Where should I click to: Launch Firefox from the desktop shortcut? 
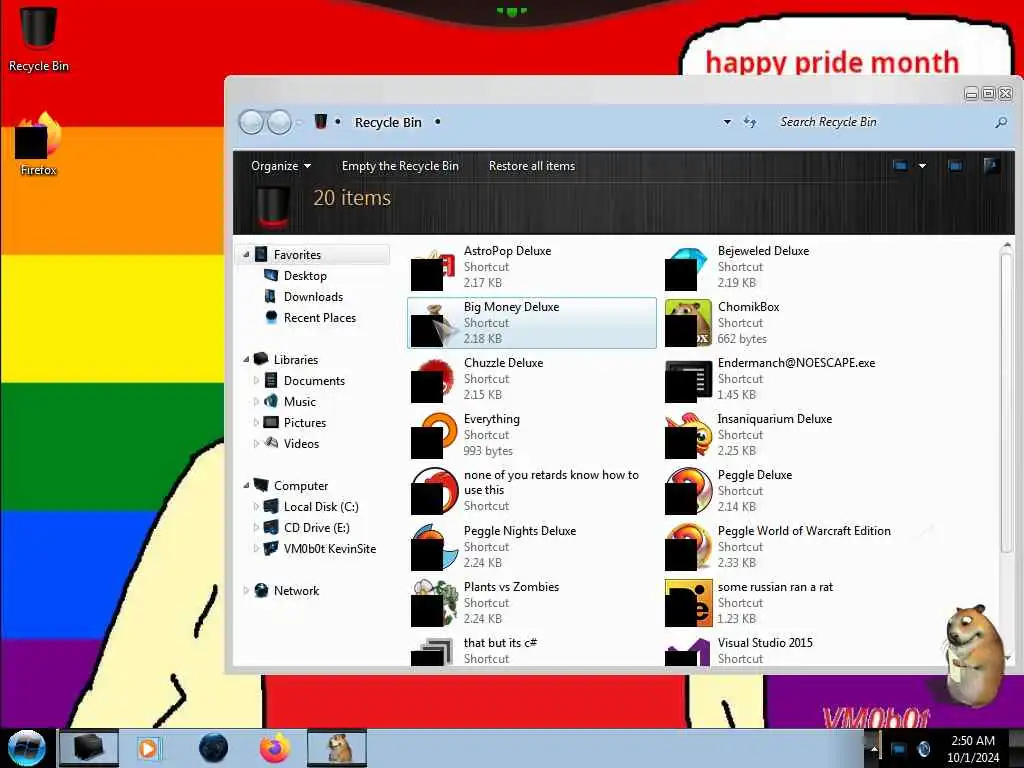[x=39, y=144]
